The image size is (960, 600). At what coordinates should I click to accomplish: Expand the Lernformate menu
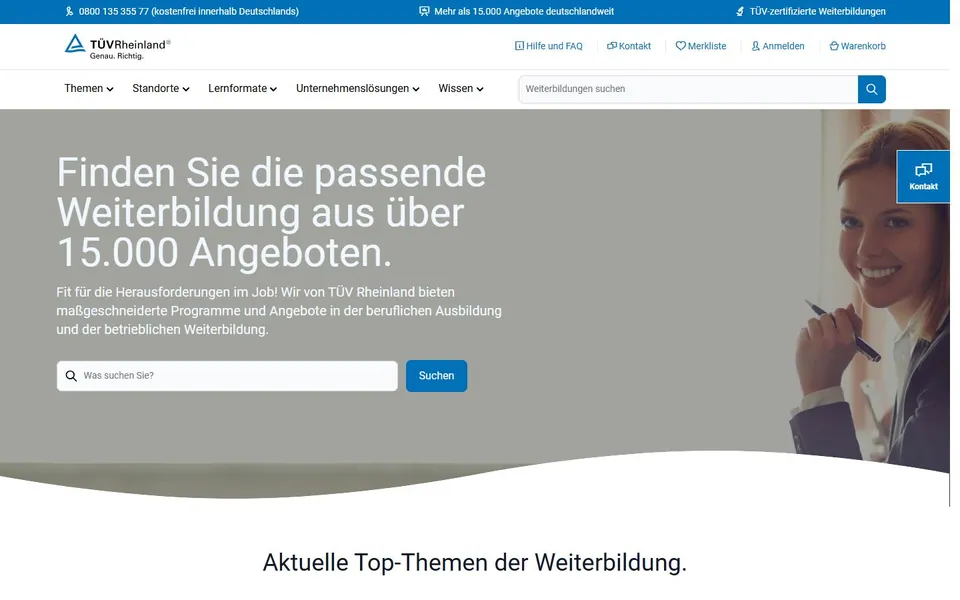[x=242, y=89]
